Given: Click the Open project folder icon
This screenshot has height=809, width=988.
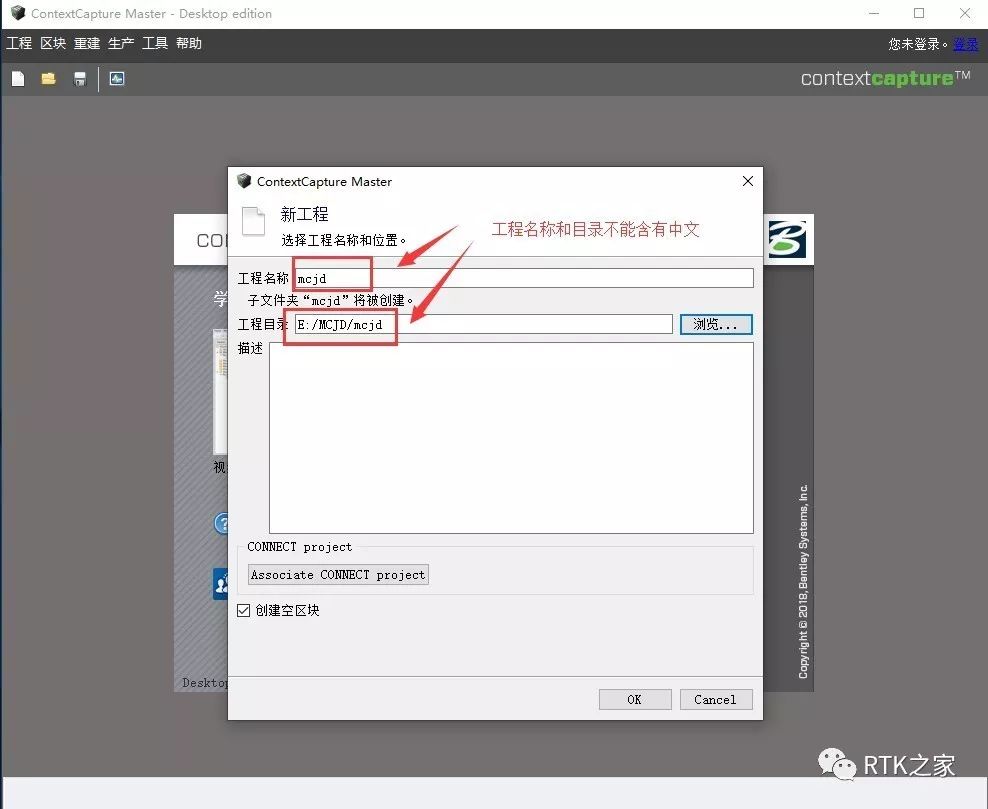Looking at the screenshot, I should click(49, 79).
